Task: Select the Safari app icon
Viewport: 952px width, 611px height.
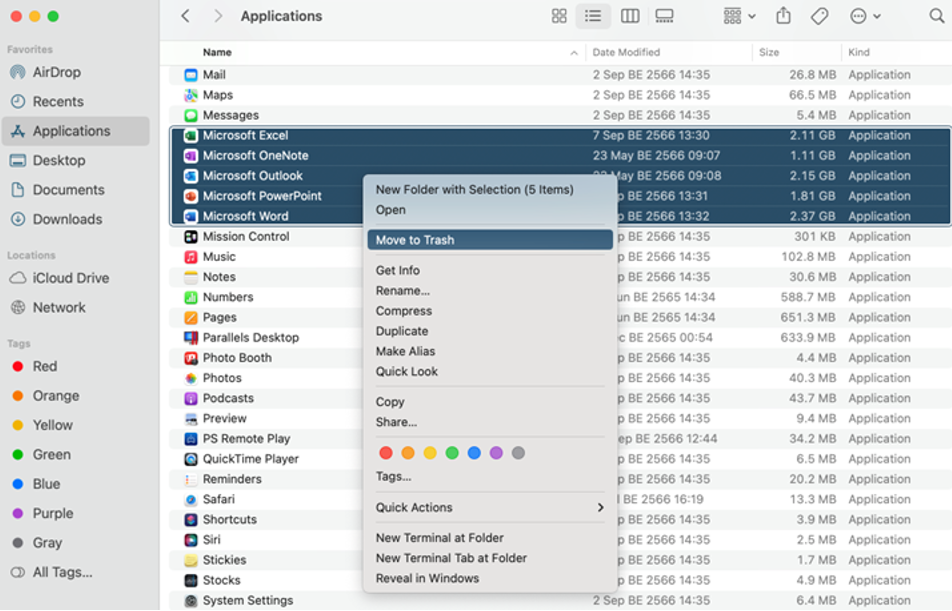Action: (x=191, y=499)
